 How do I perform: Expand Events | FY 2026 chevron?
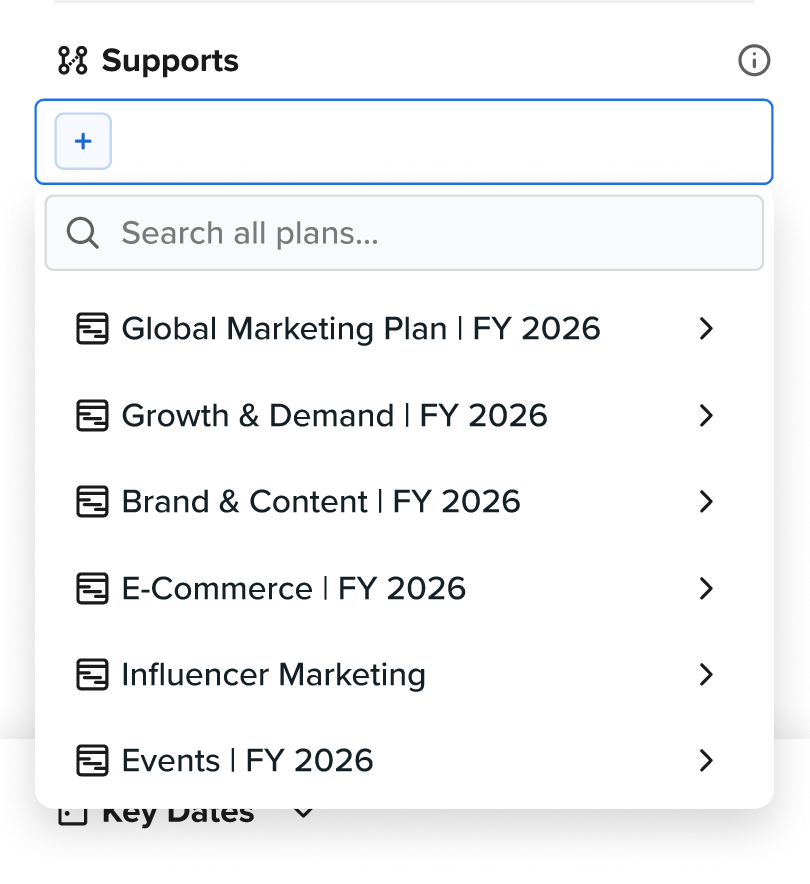point(707,761)
